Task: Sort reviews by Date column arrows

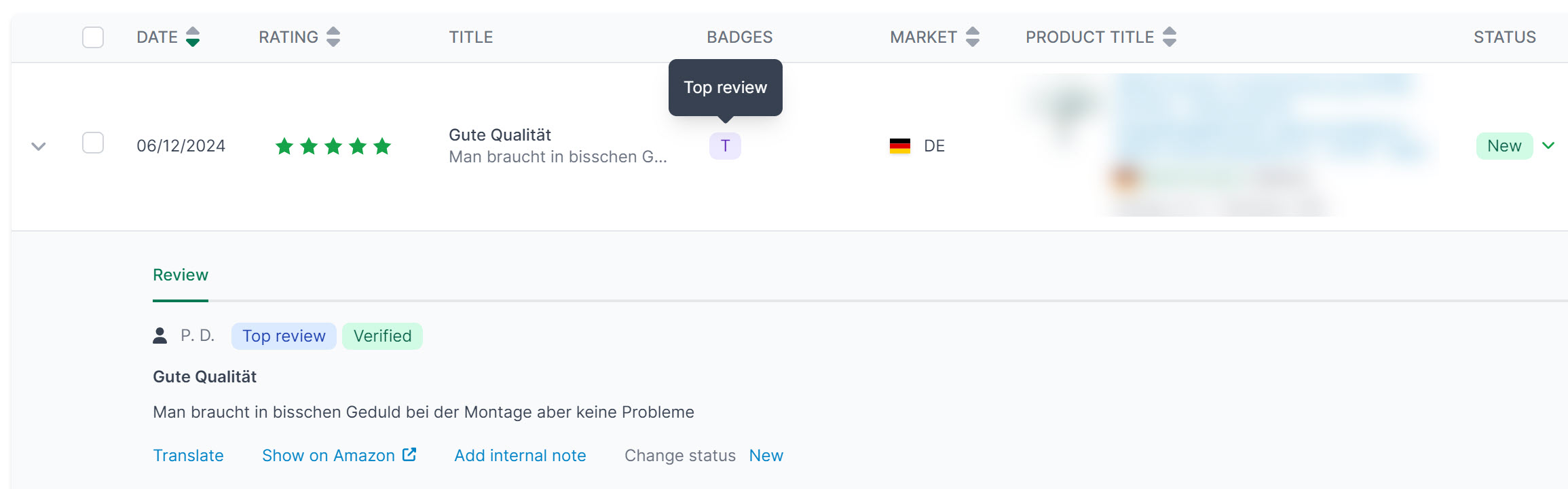Action: click(x=193, y=37)
